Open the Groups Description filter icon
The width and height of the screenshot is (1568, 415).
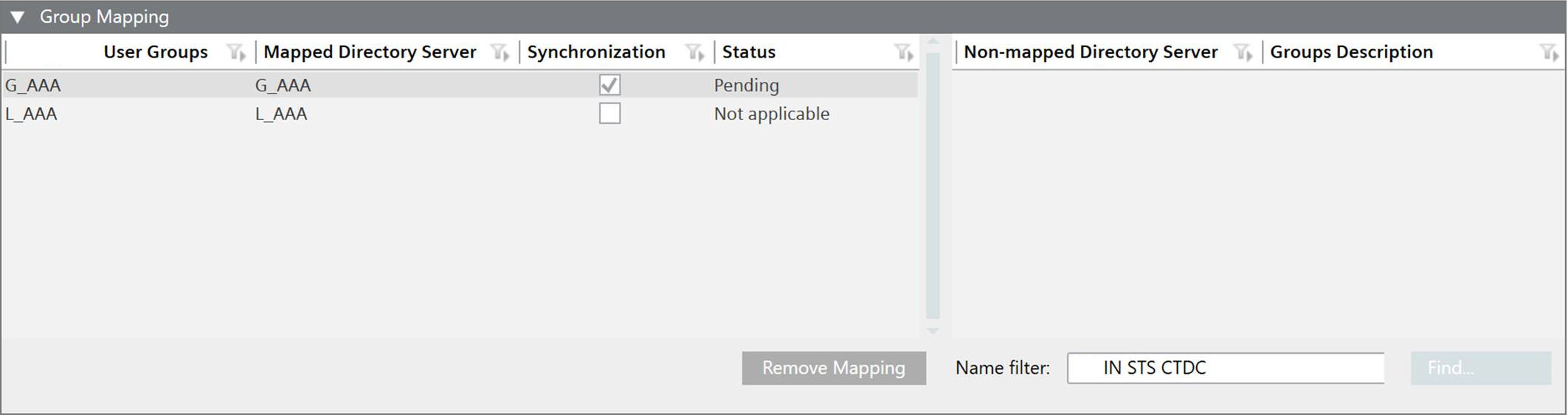[x=1548, y=52]
